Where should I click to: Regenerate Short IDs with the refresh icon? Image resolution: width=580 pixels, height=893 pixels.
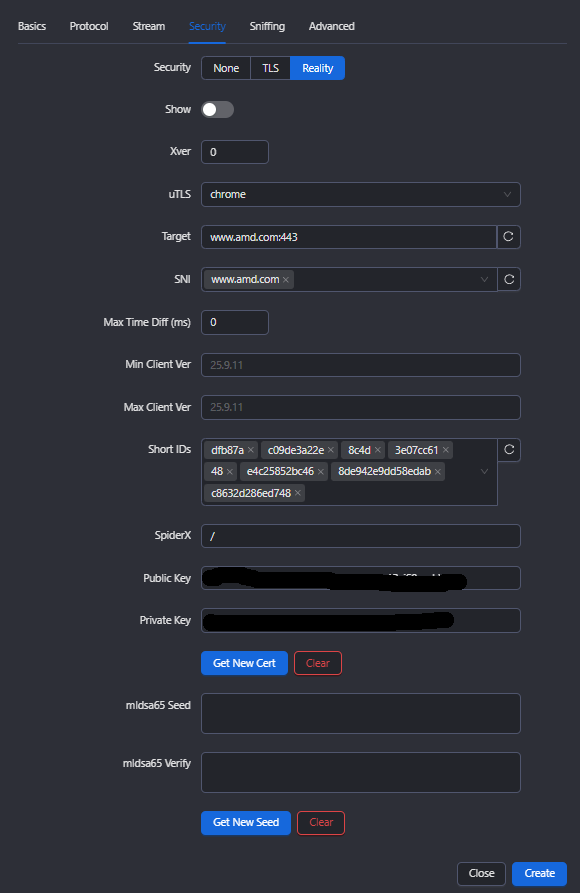click(509, 450)
